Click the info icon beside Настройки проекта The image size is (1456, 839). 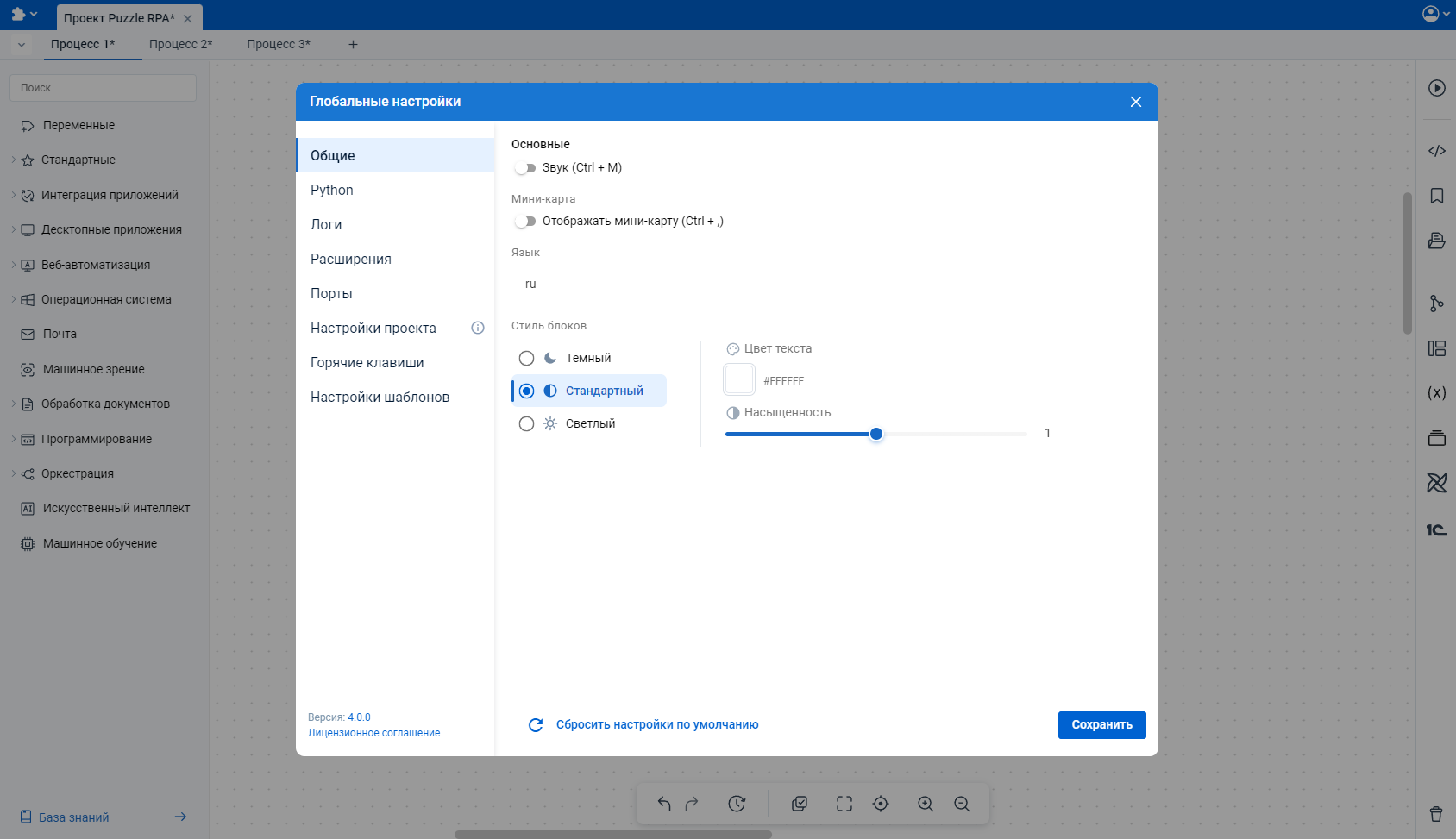(x=478, y=328)
